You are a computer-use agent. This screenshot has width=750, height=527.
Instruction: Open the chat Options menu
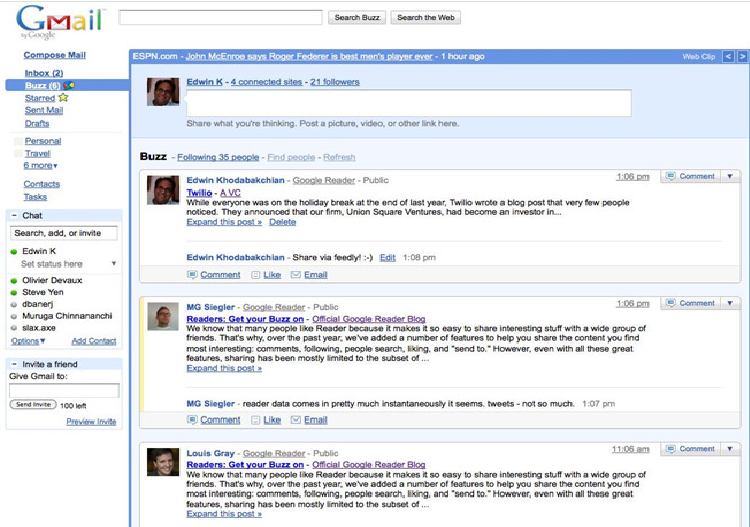coord(28,341)
